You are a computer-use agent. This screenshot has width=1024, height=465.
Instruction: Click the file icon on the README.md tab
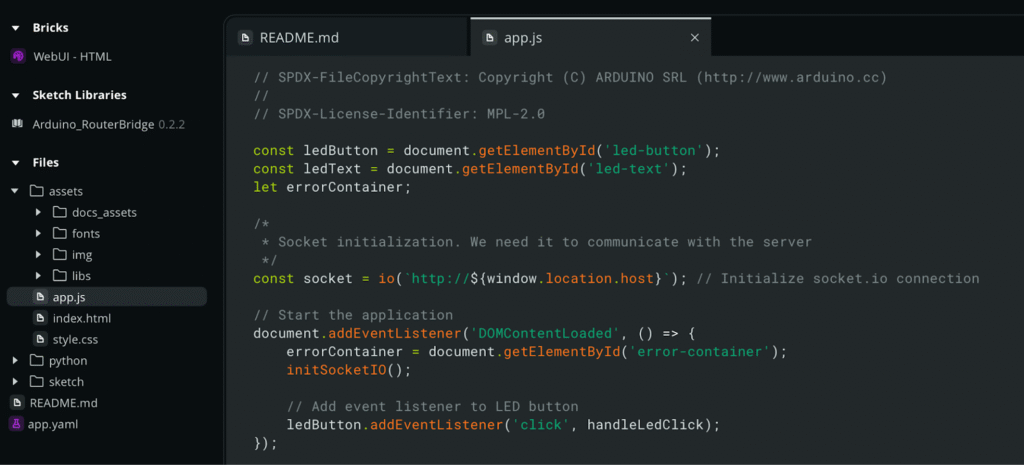pos(245,38)
